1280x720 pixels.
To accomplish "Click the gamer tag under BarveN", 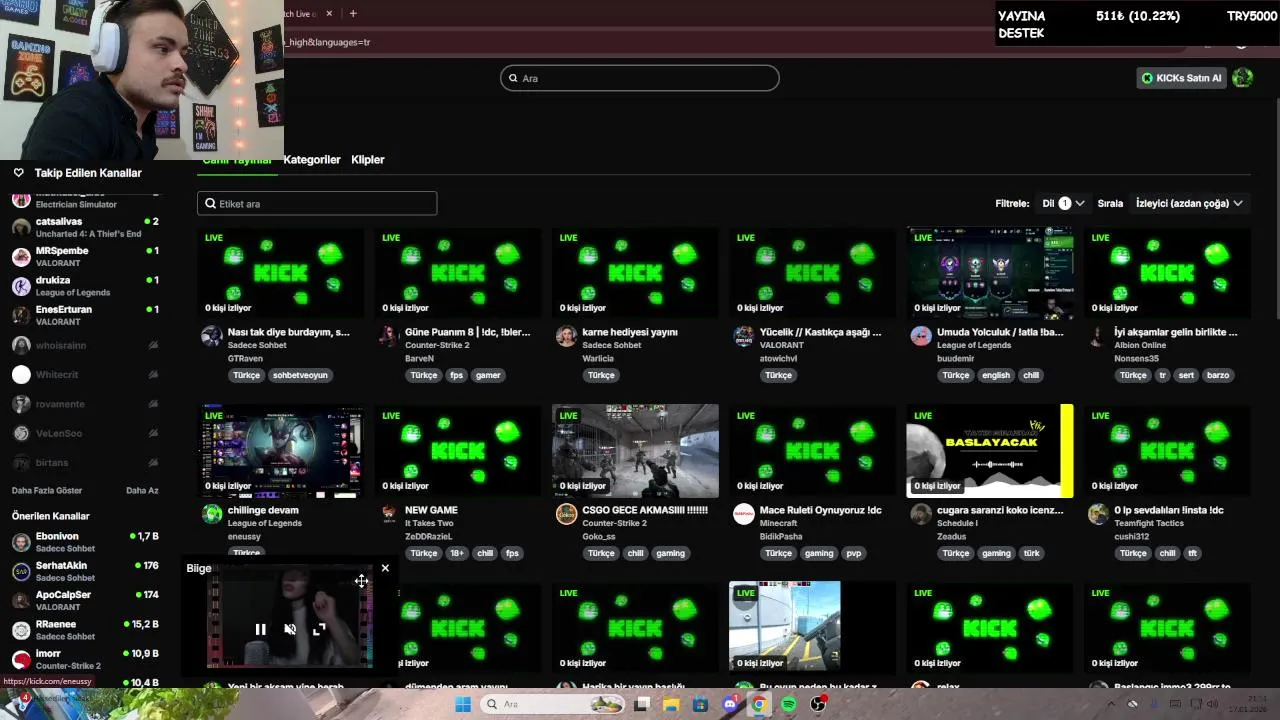I will (x=488, y=375).
